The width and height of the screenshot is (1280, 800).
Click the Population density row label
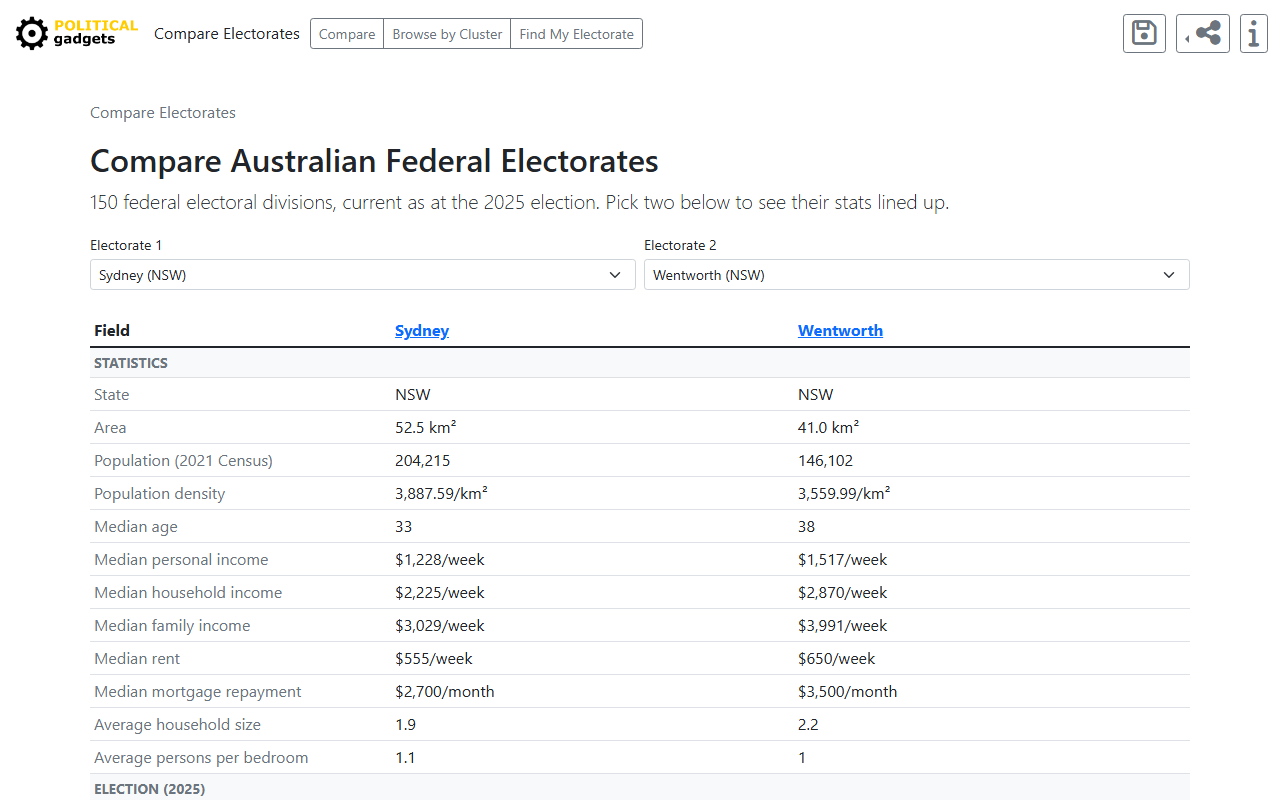coord(160,494)
